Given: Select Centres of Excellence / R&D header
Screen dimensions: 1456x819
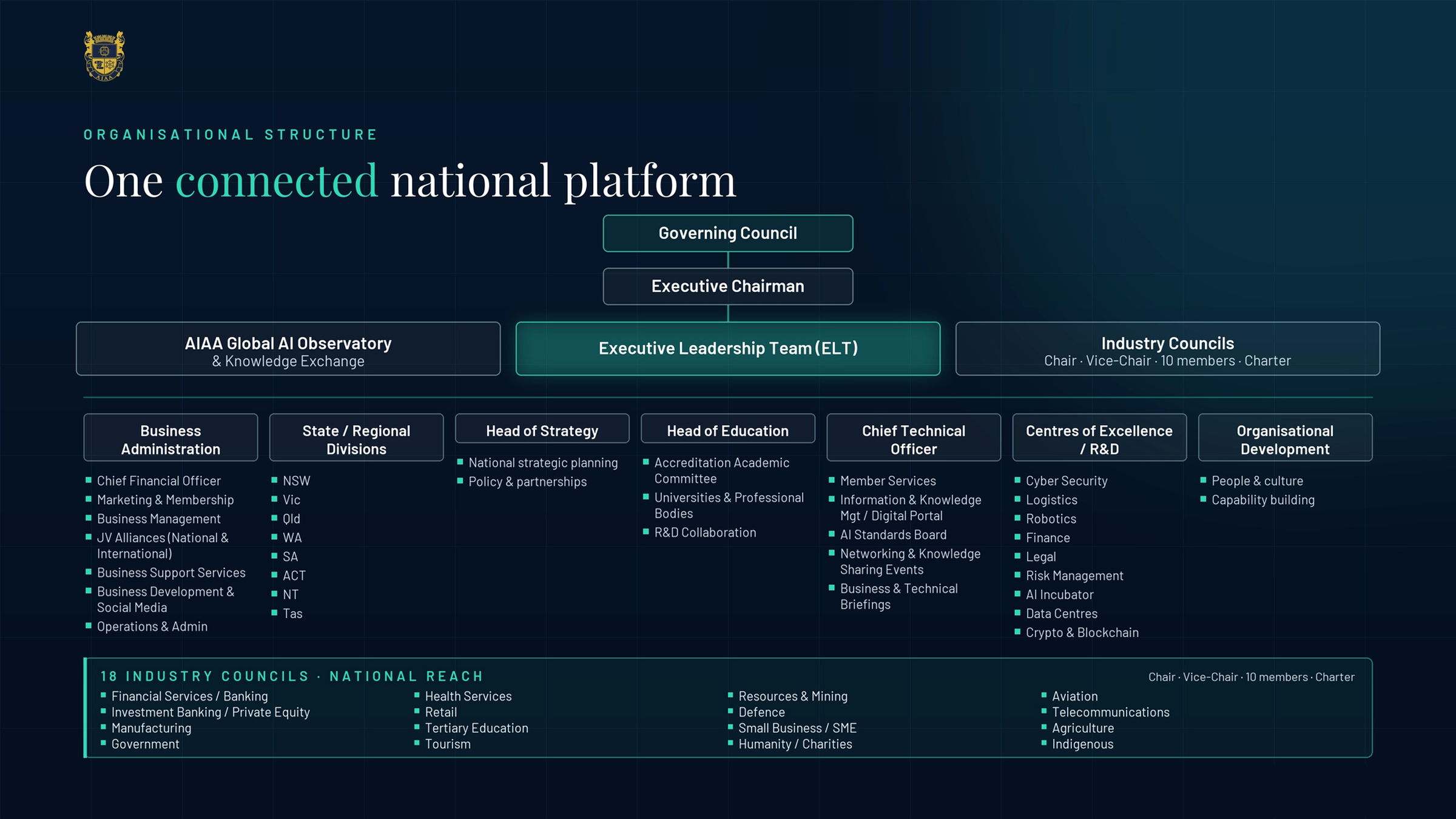Looking at the screenshot, I should (x=1099, y=437).
